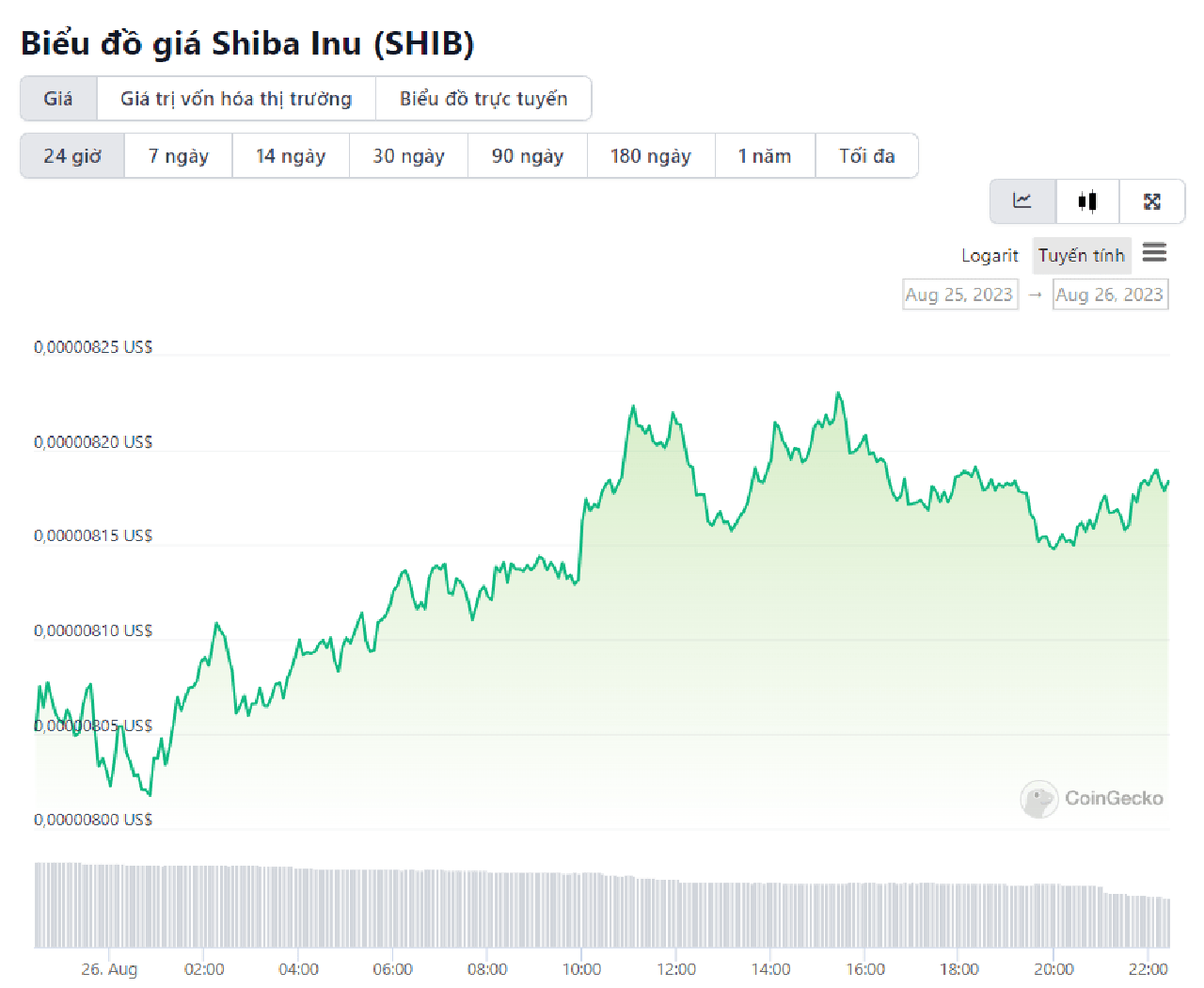Enable Logarit scale
Image resolution: width=1204 pixels, height=988 pixels.
[x=990, y=256]
